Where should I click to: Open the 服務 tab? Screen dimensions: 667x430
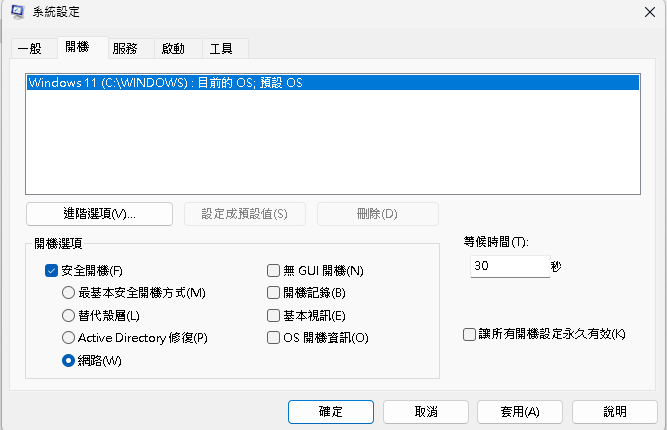(x=127, y=49)
